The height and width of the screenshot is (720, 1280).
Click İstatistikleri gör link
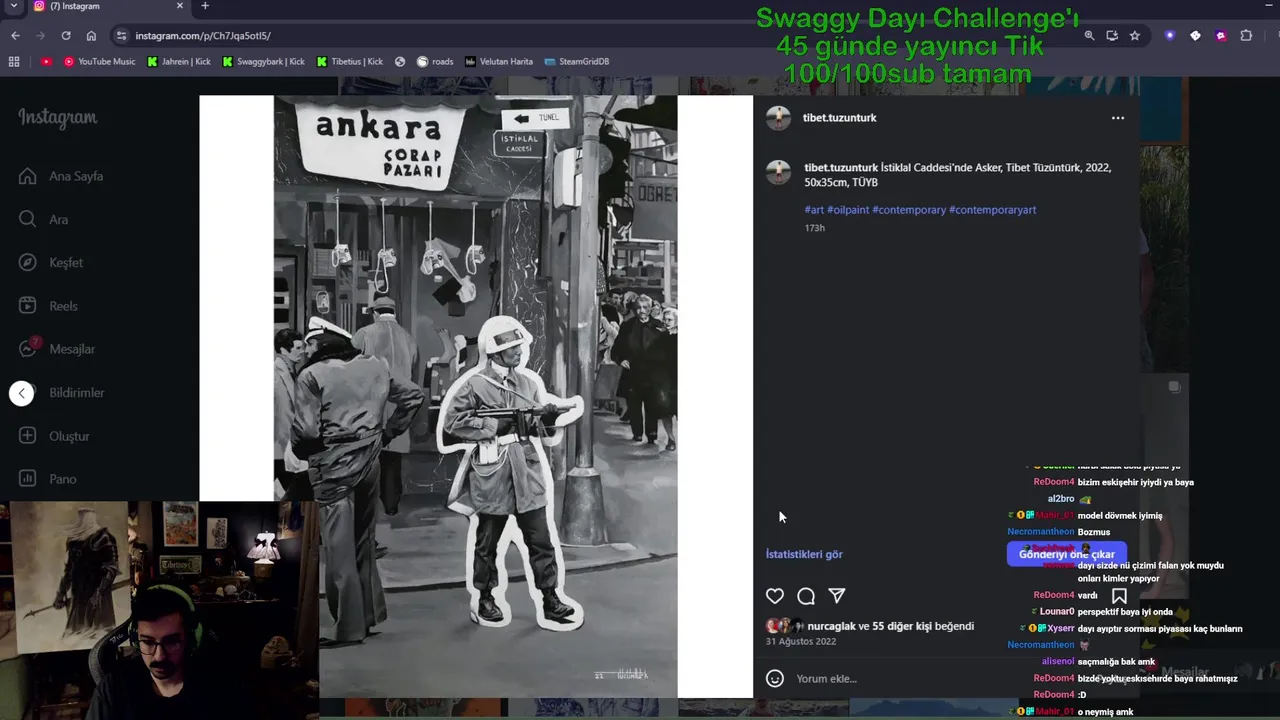[804, 554]
